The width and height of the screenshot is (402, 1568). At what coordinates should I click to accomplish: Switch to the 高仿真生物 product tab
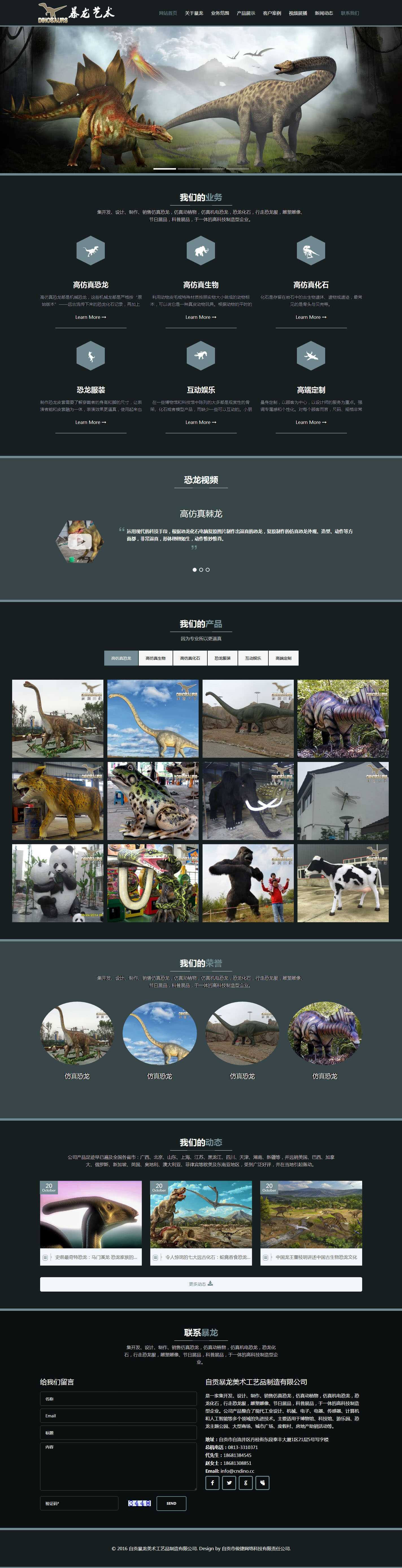pos(156,658)
